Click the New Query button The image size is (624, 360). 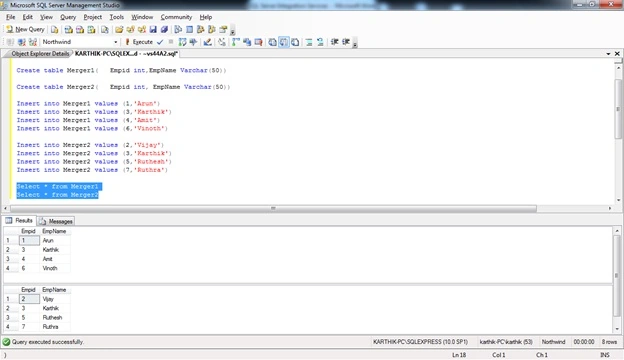(25, 29)
